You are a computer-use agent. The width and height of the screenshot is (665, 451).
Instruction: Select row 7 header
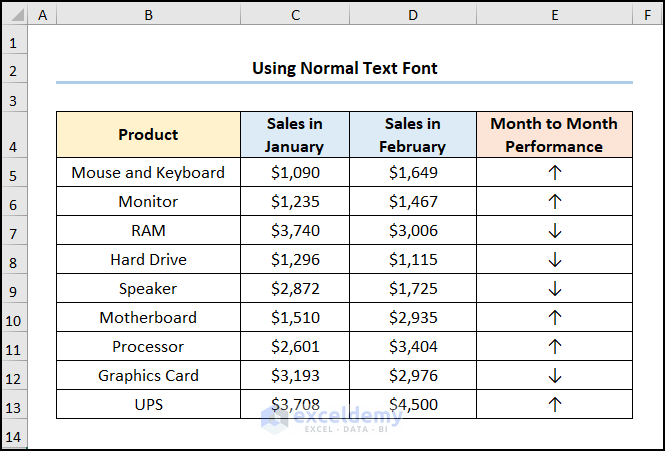point(13,230)
